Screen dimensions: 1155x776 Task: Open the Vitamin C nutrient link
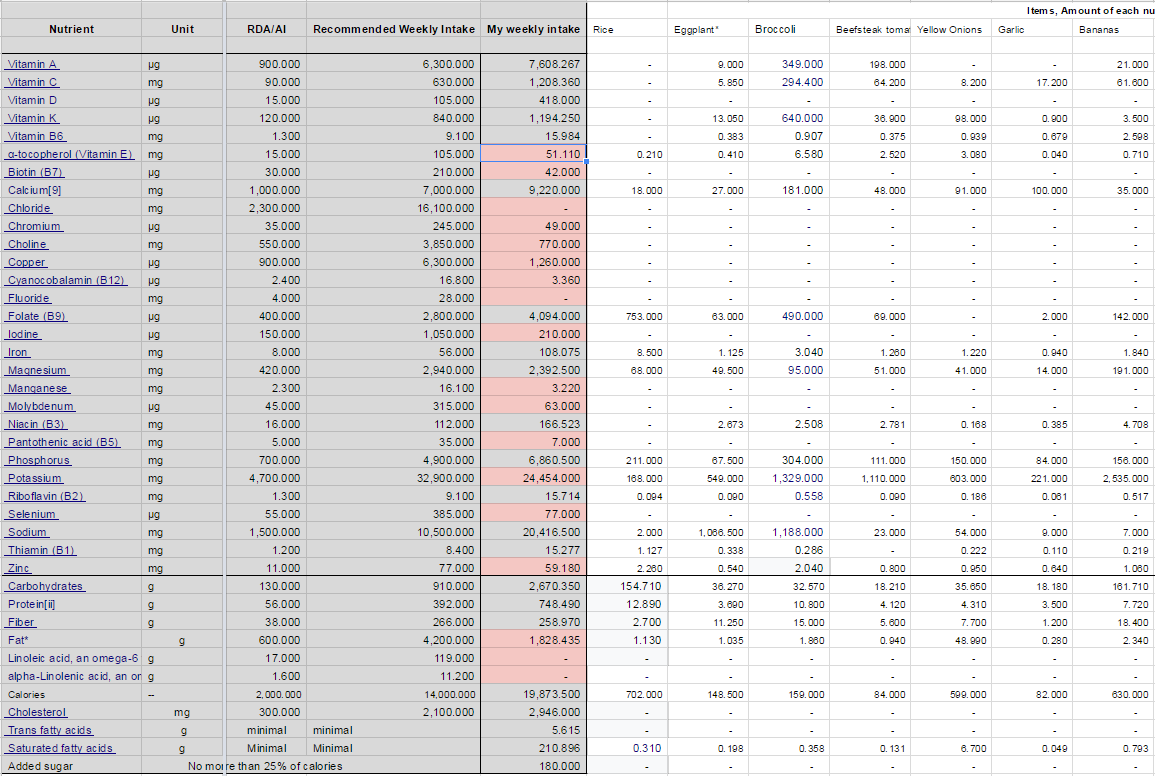coord(32,82)
